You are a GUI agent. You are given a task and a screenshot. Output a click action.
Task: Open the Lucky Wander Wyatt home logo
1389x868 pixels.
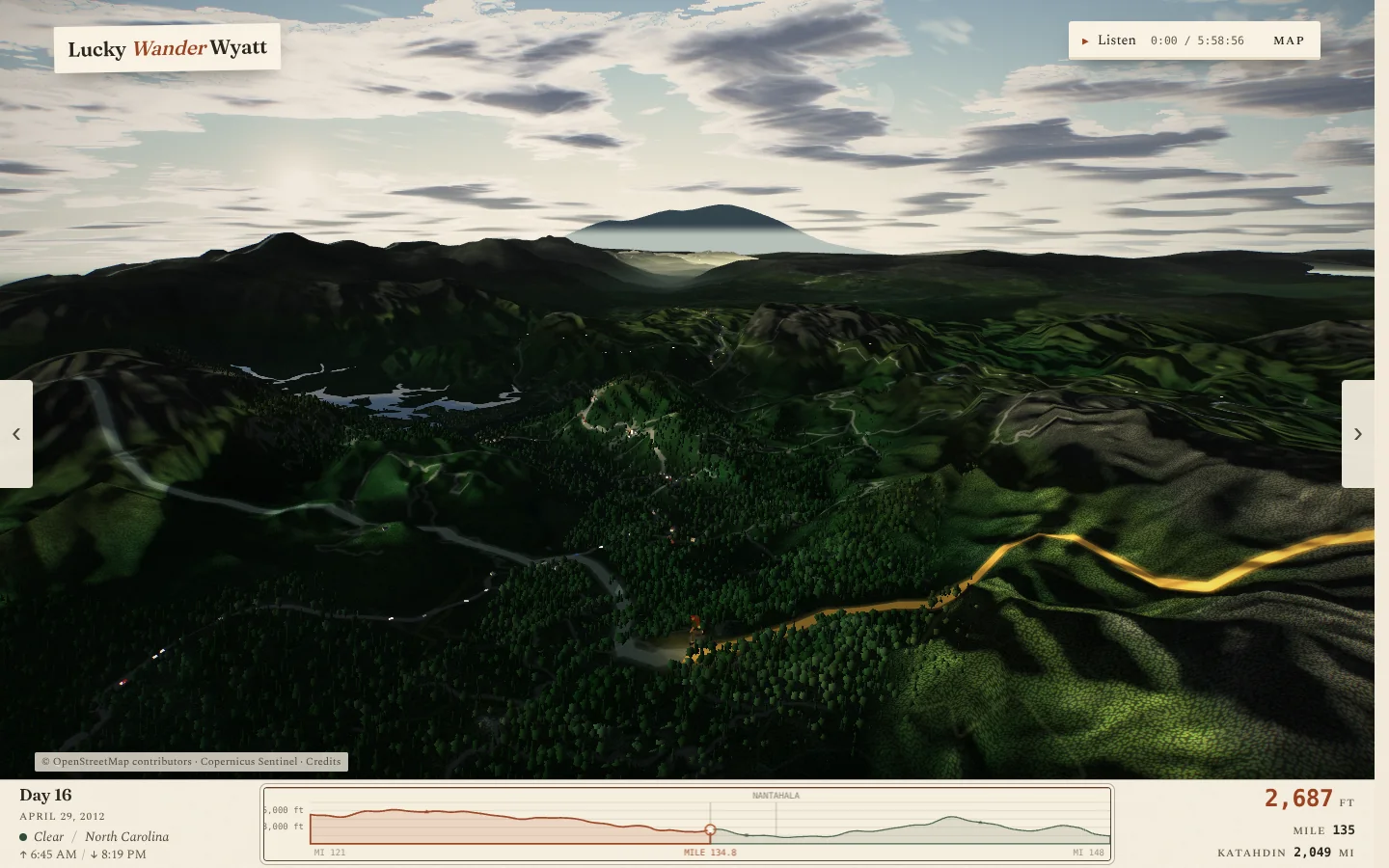(x=167, y=48)
